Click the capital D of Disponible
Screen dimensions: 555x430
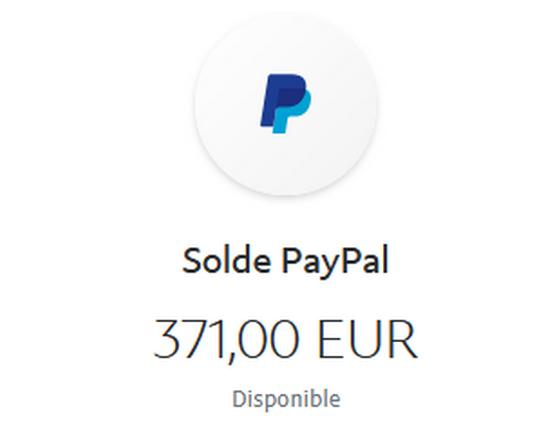point(240,399)
